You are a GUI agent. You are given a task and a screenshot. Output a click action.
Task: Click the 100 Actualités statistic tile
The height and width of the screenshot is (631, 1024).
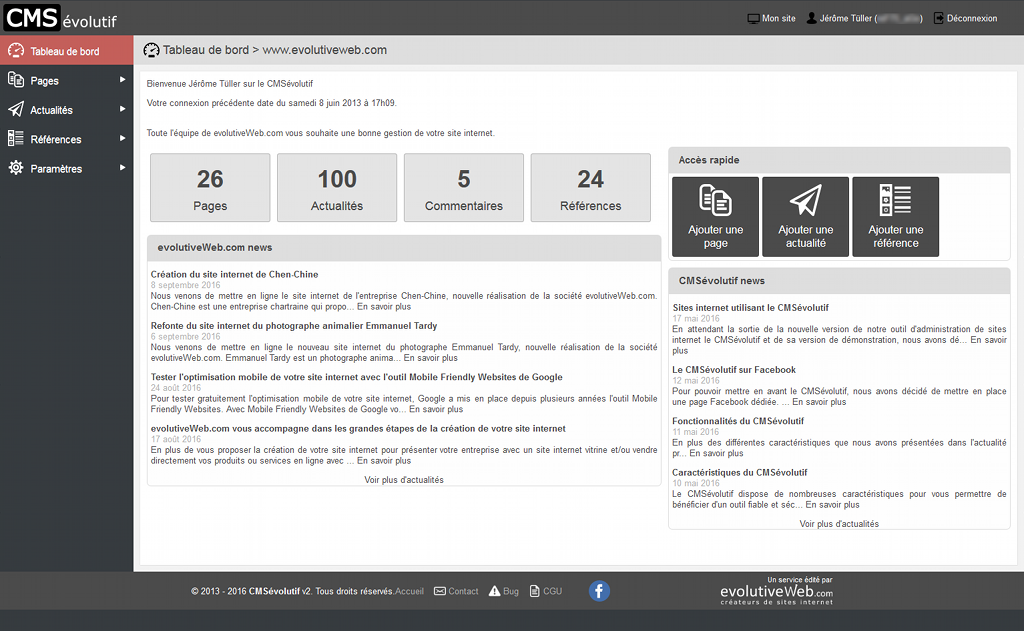336,187
